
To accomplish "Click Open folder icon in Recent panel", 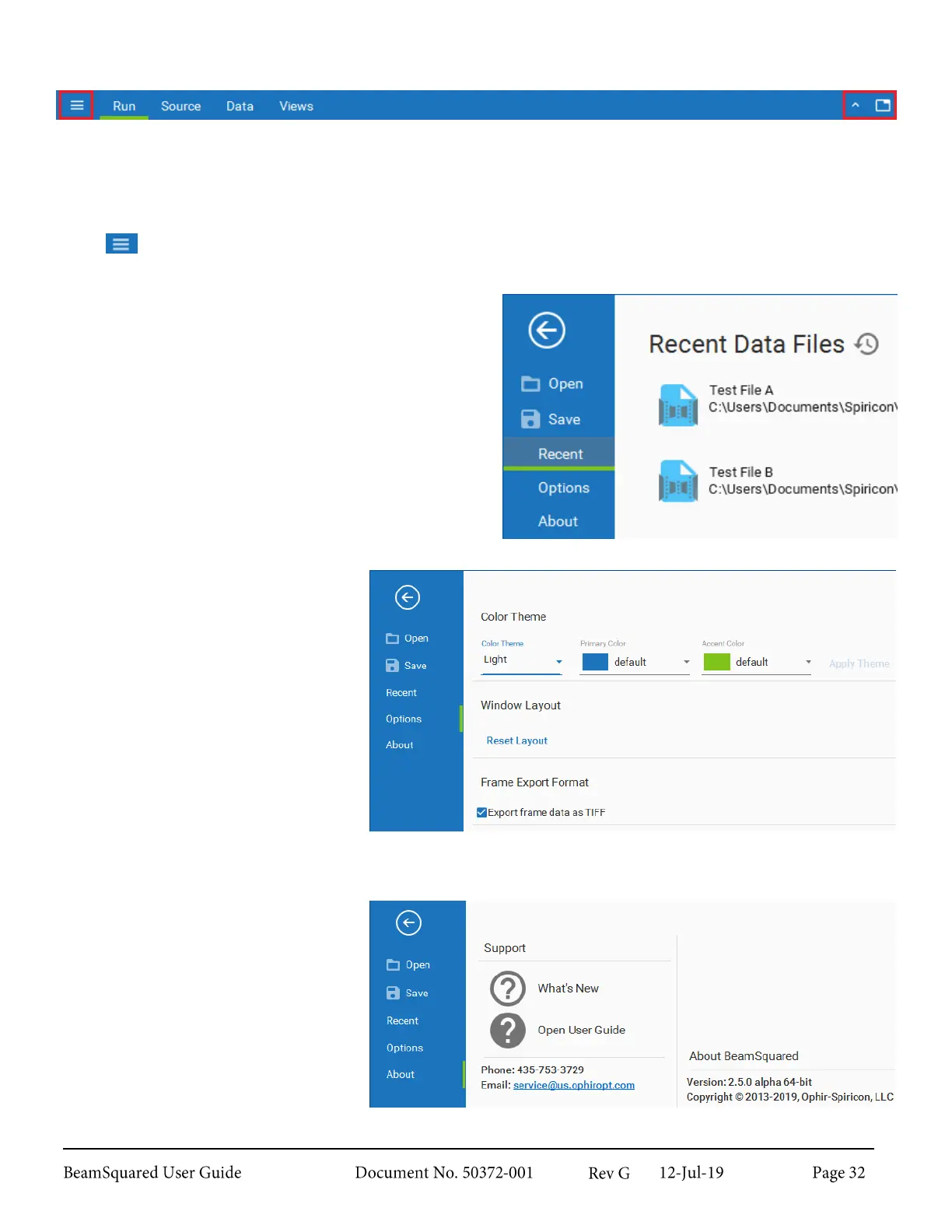I will pos(530,383).
